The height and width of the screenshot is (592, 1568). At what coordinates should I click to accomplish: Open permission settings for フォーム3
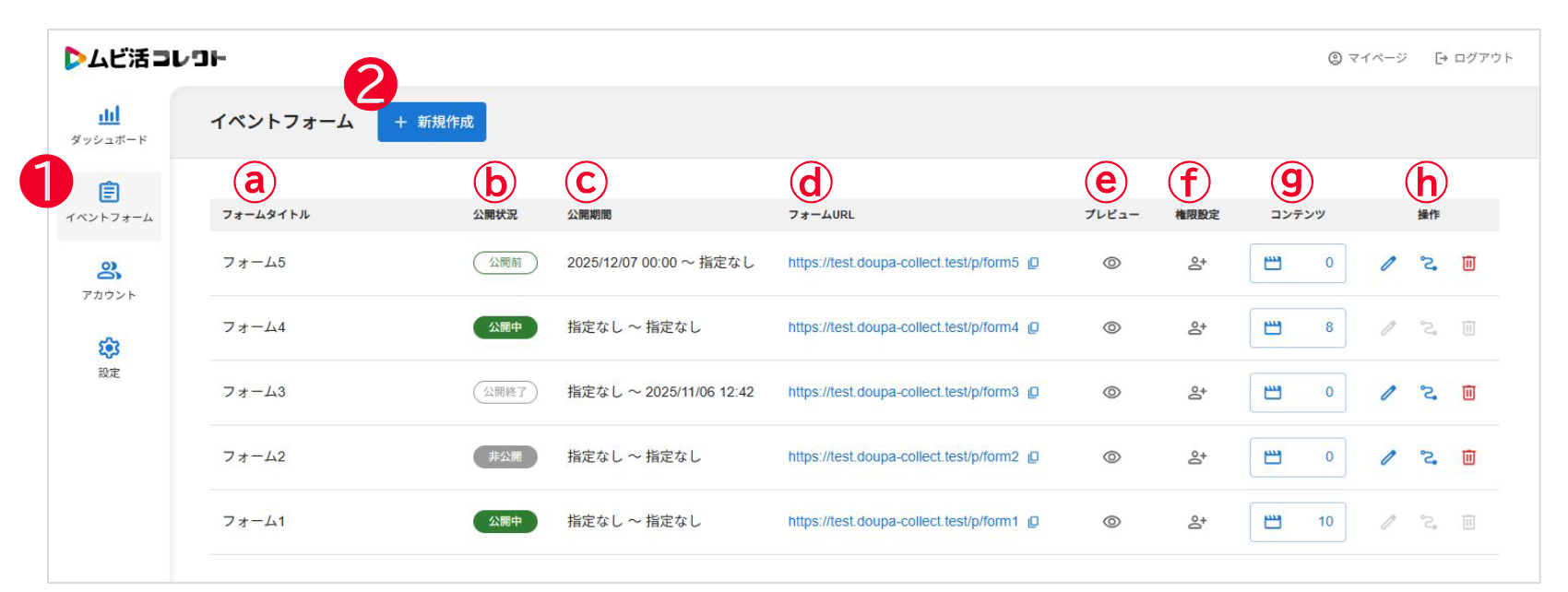[1197, 392]
